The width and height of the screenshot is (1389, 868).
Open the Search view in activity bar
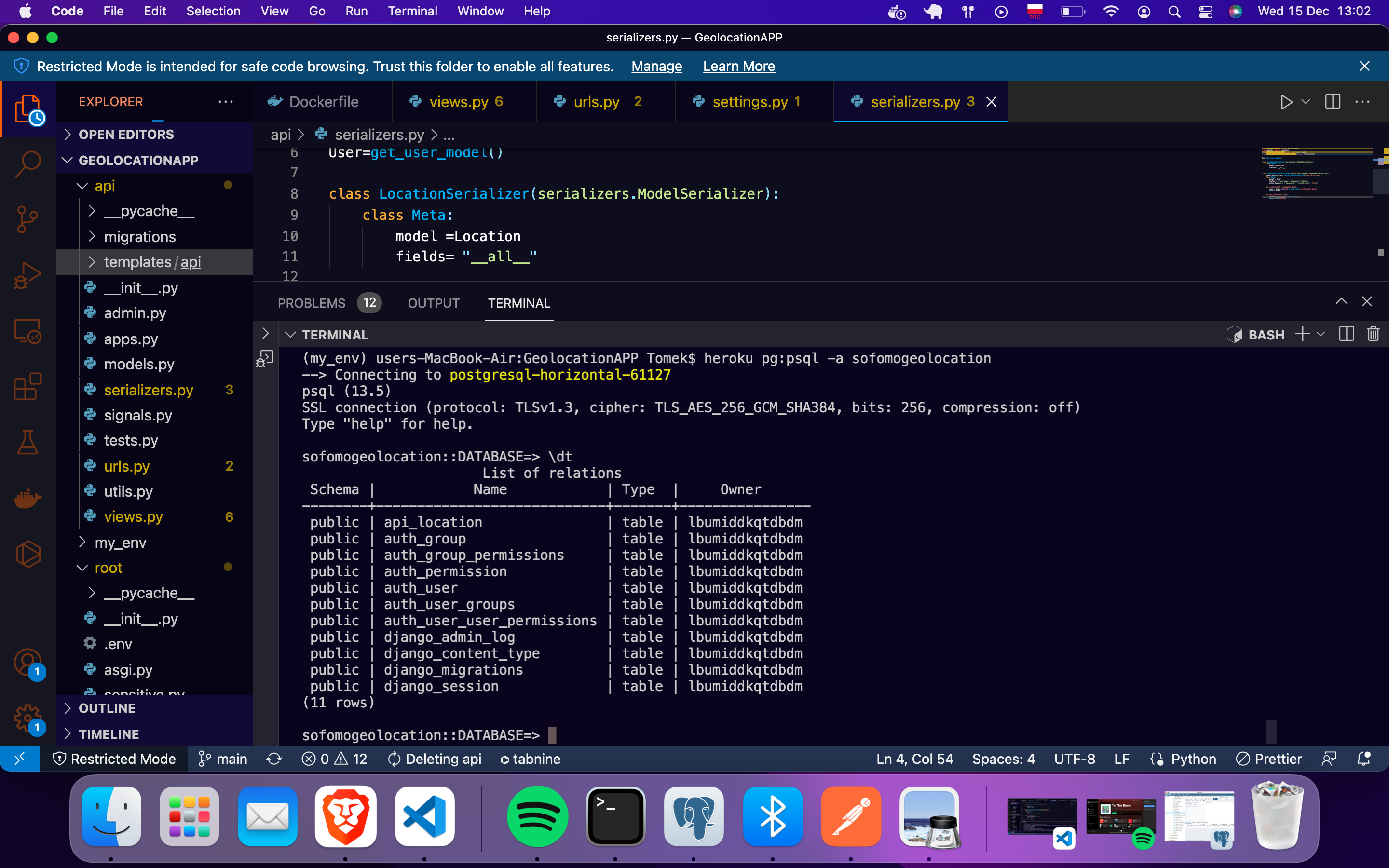coord(27,163)
